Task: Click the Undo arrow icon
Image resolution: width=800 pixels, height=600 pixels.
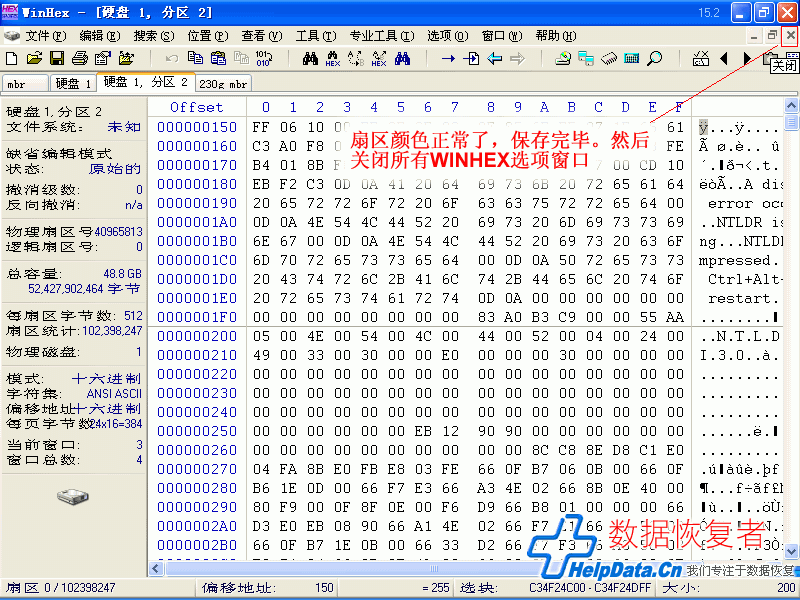Action: tap(171, 59)
